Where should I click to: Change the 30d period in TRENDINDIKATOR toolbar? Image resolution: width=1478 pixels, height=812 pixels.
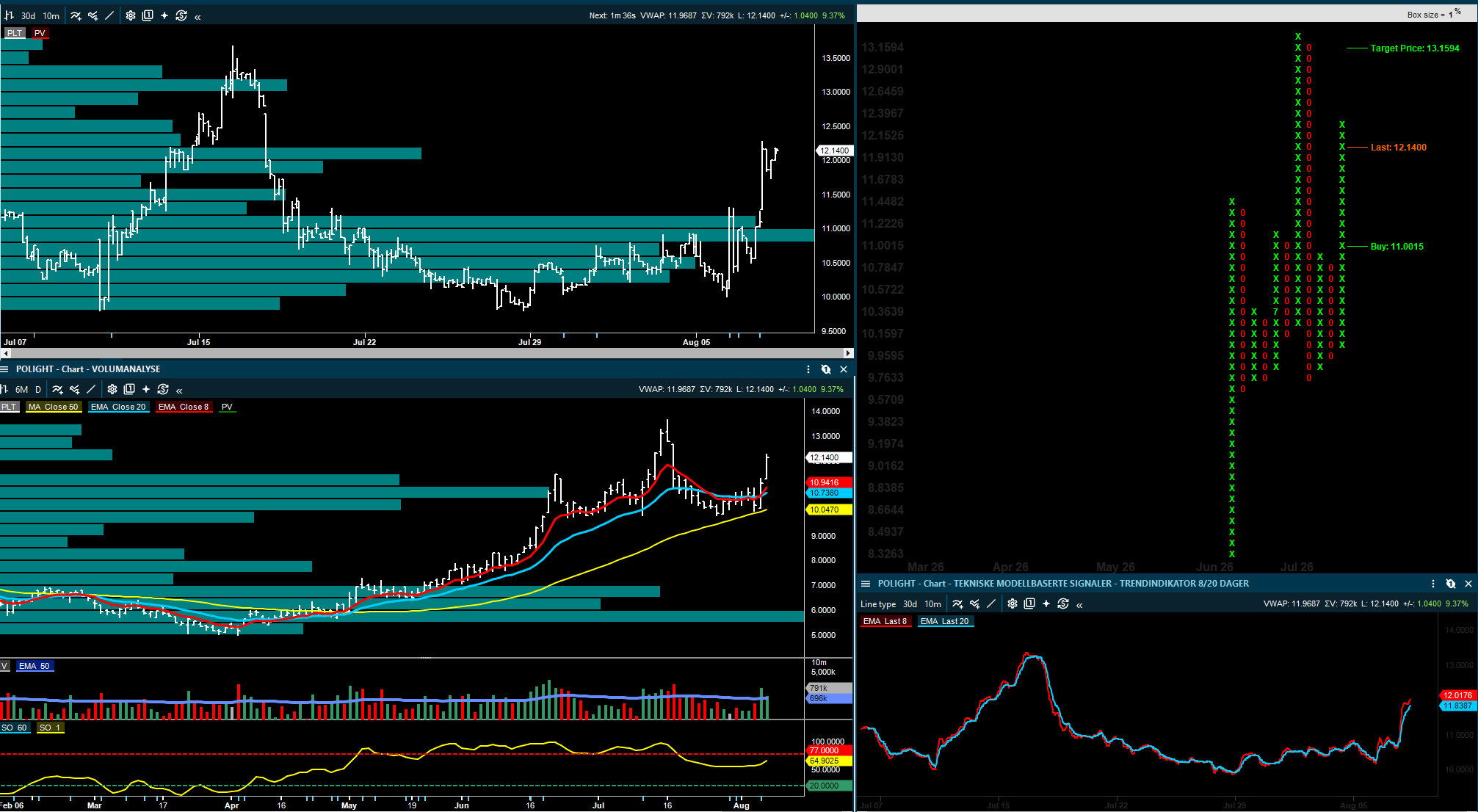pos(910,604)
